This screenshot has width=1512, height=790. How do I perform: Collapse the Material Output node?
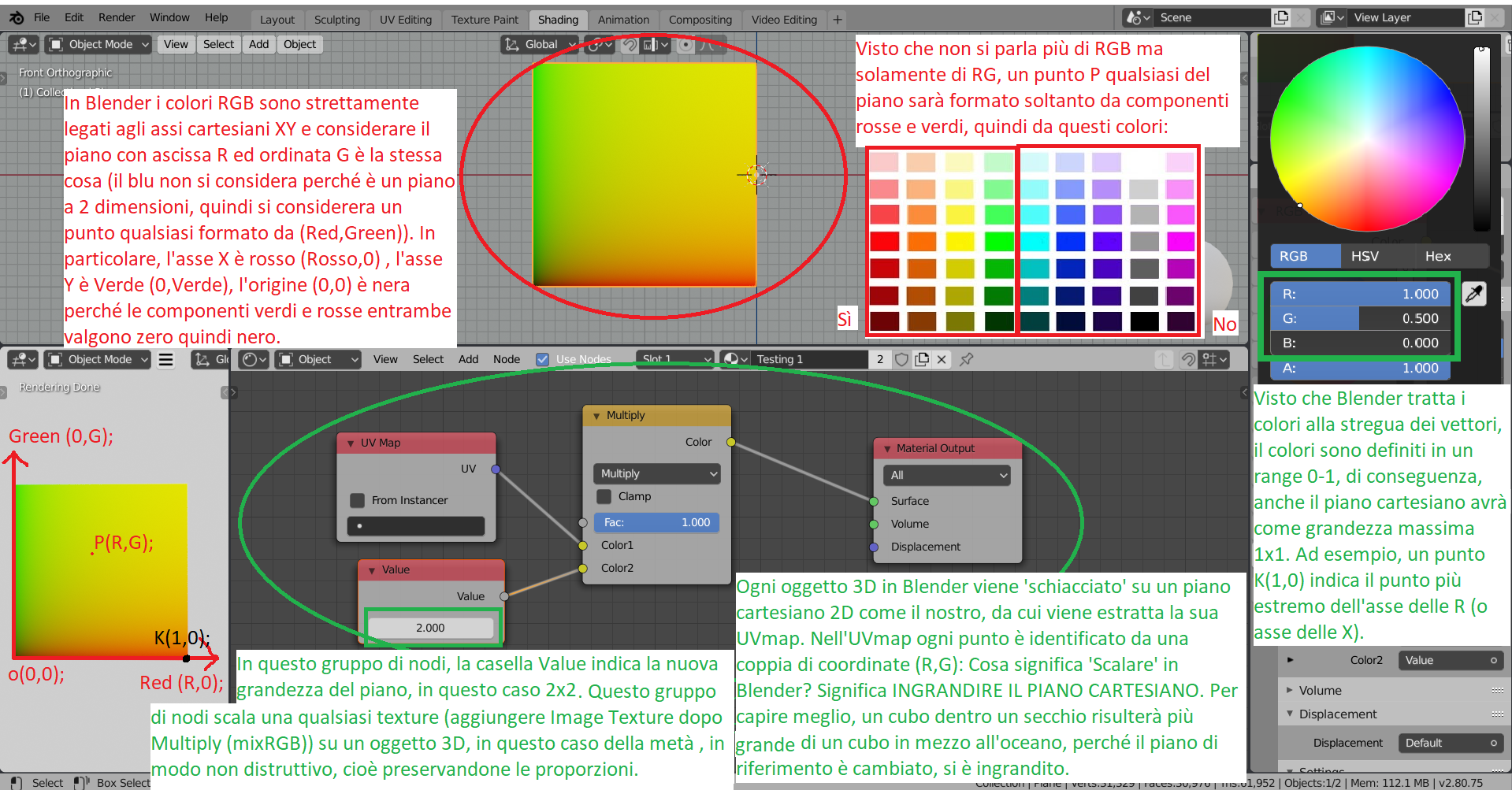coord(887,448)
